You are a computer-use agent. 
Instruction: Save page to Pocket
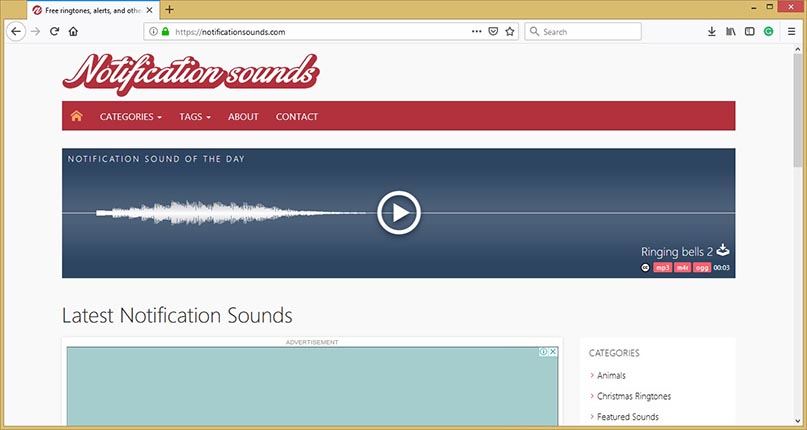click(493, 32)
